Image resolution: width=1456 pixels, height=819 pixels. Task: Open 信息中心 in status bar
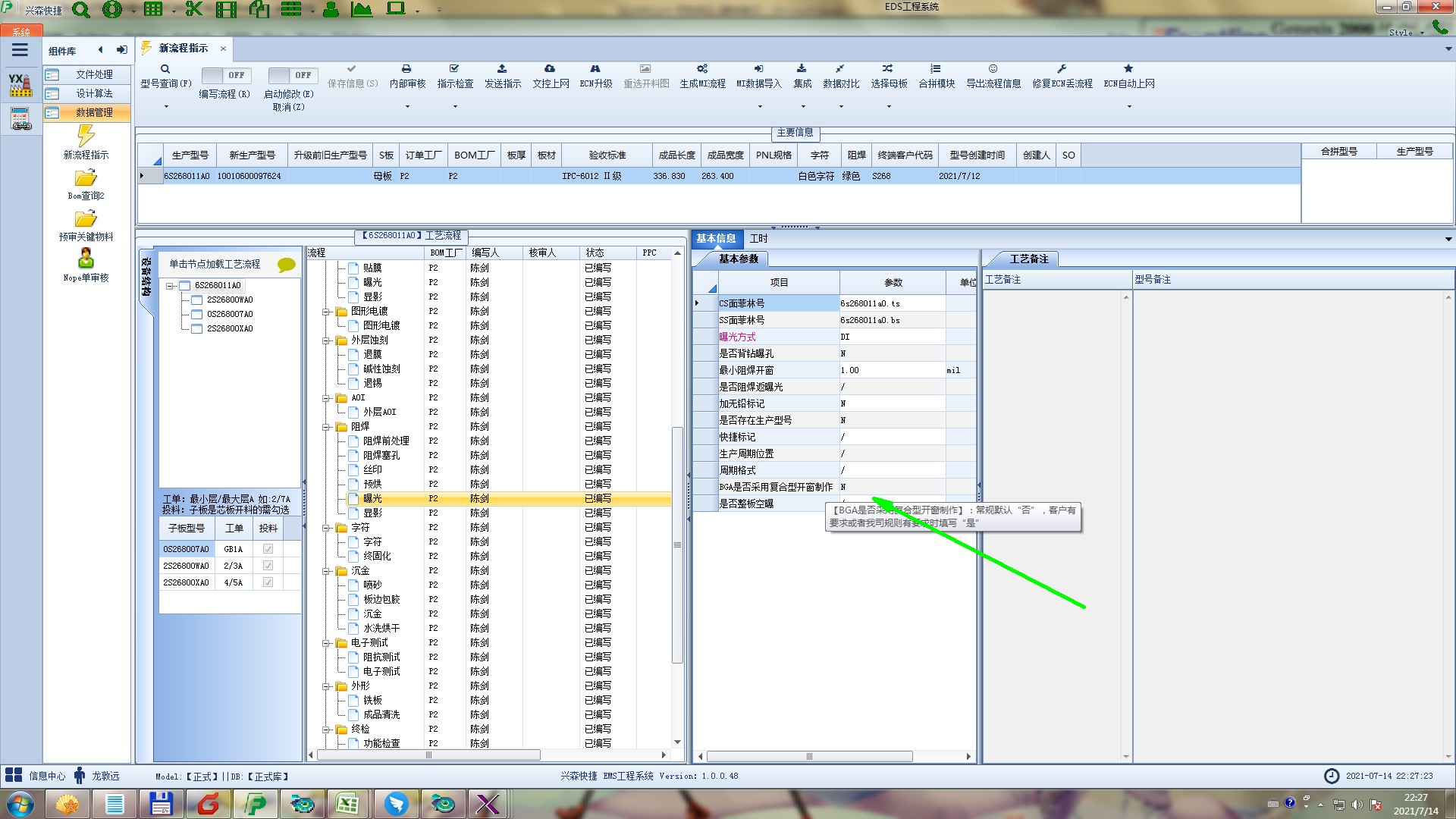click(36, 776)
